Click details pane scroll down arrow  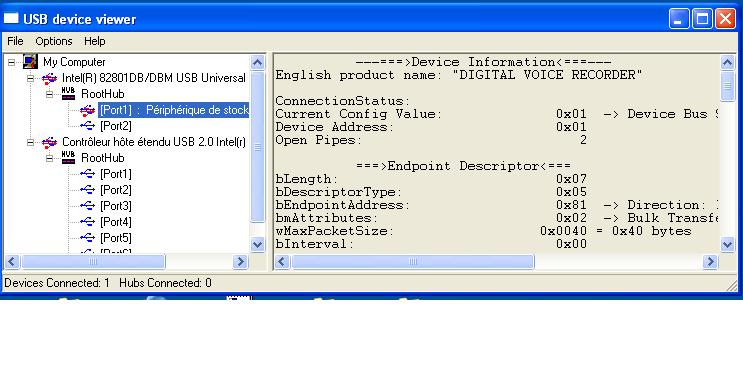727,245
